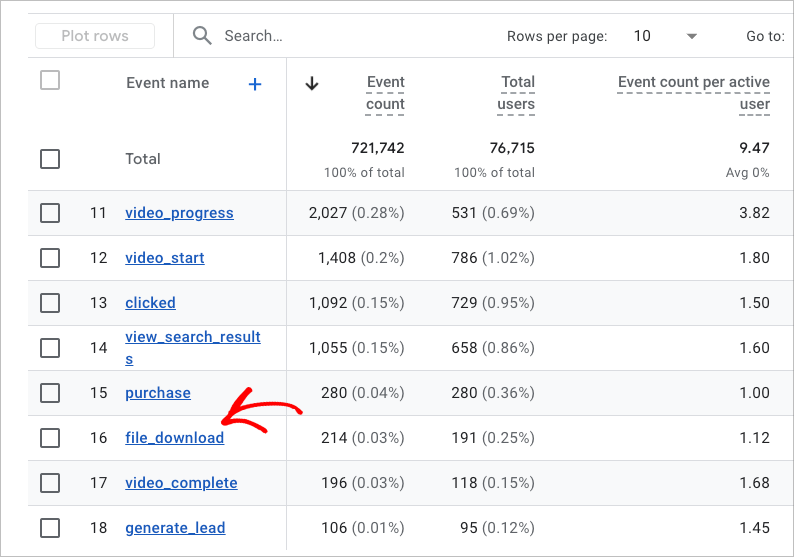The height and width of the screenshot is (557, 794).
Task: Select the checkbox for video_complete row
Action: pyautogui.click(x=50, y=483)
